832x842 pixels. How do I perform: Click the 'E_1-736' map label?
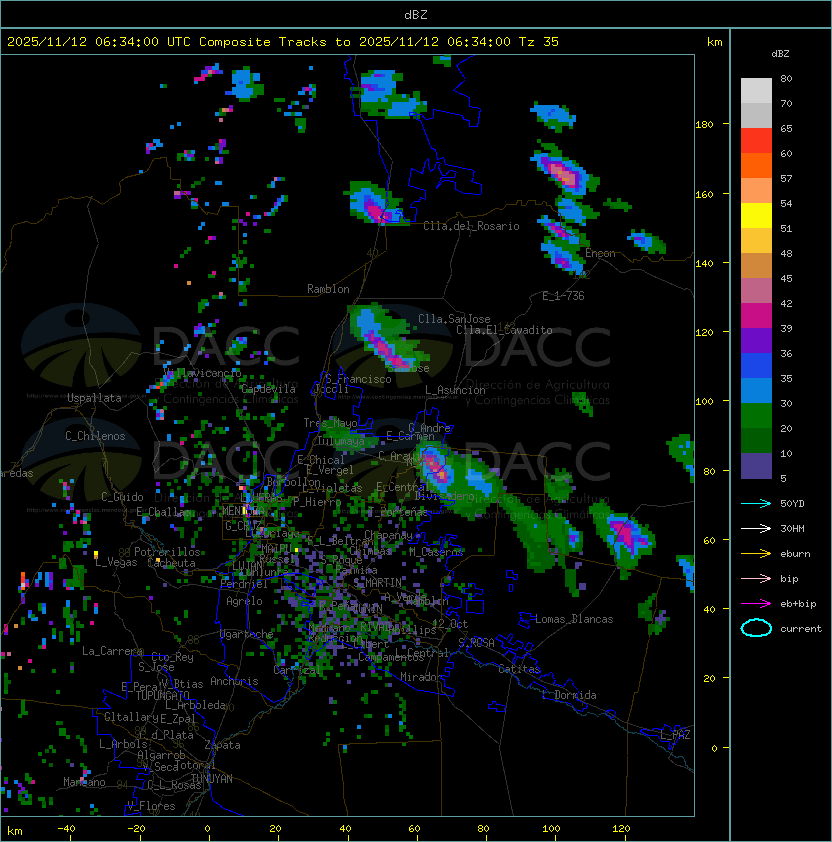tap(563, 295)
